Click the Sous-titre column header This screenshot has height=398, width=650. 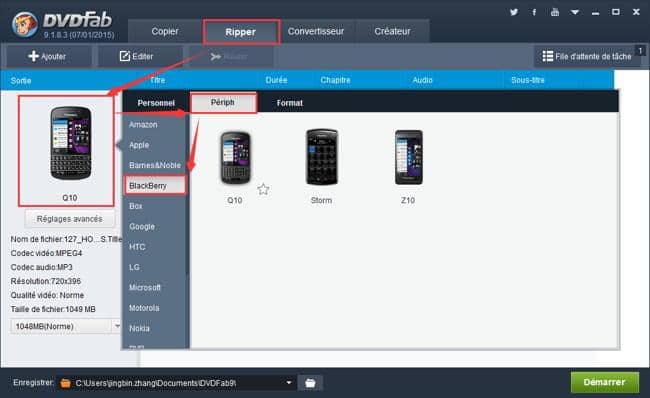tap(528, 80)
